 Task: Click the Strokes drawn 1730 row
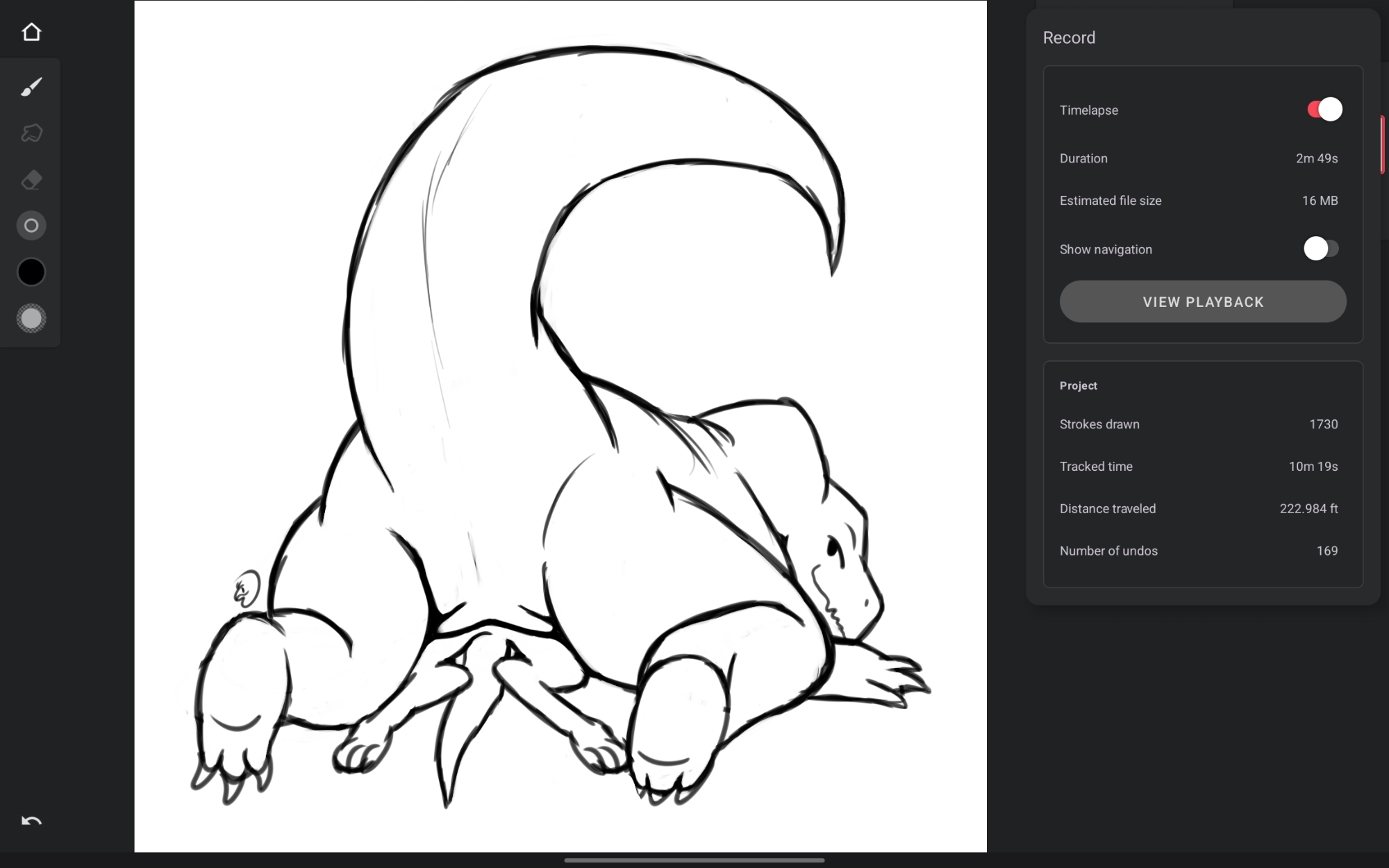[1198, 424]
